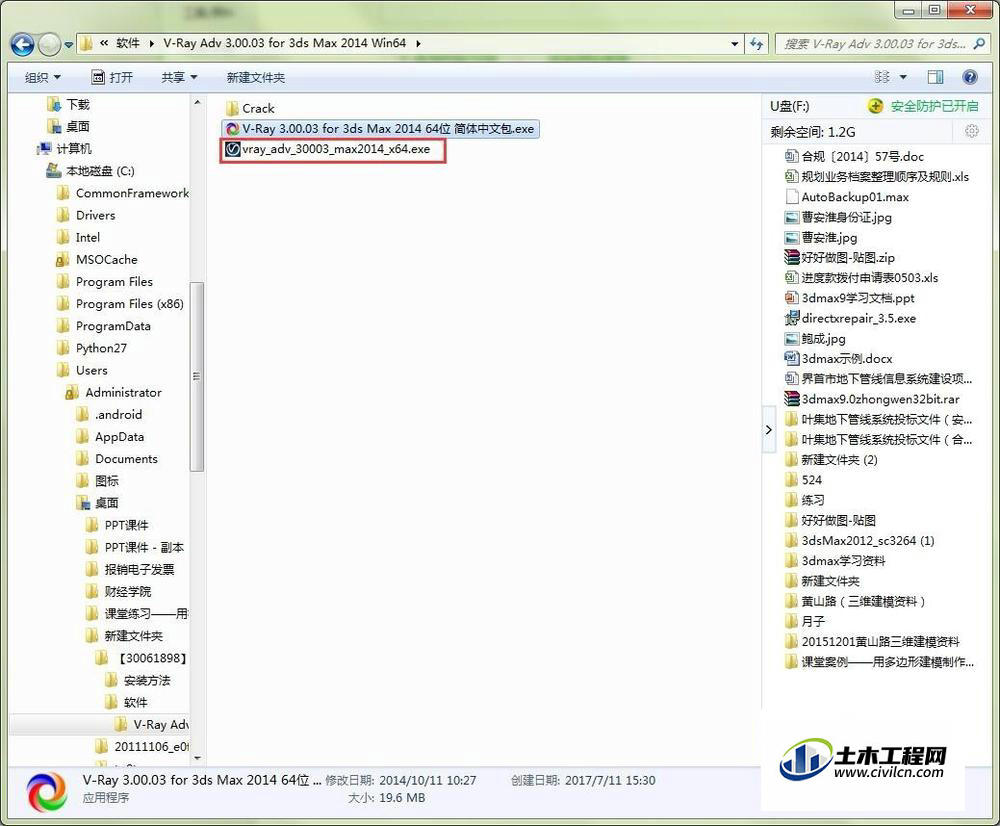Viewport: 1000px width, 826px height.
Task: Click the Forward navigation arrow
Action: pyautogui.click(x=49, y=44)
